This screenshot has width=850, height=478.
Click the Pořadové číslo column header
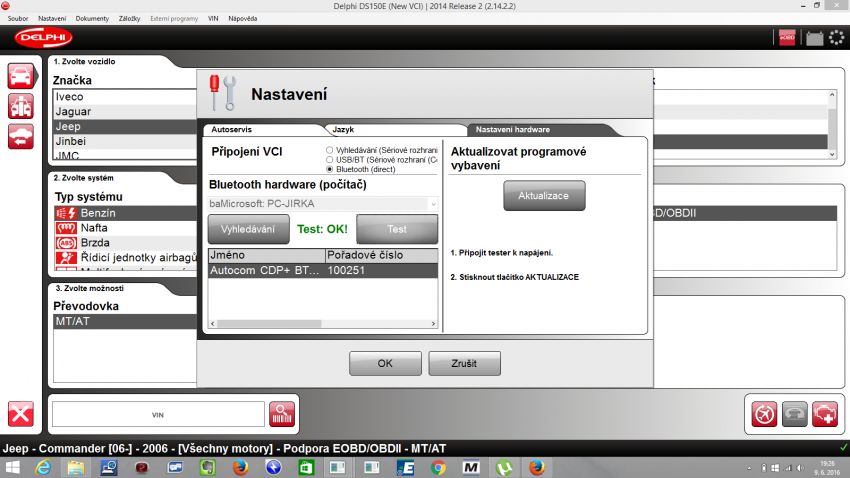(381, 255)
